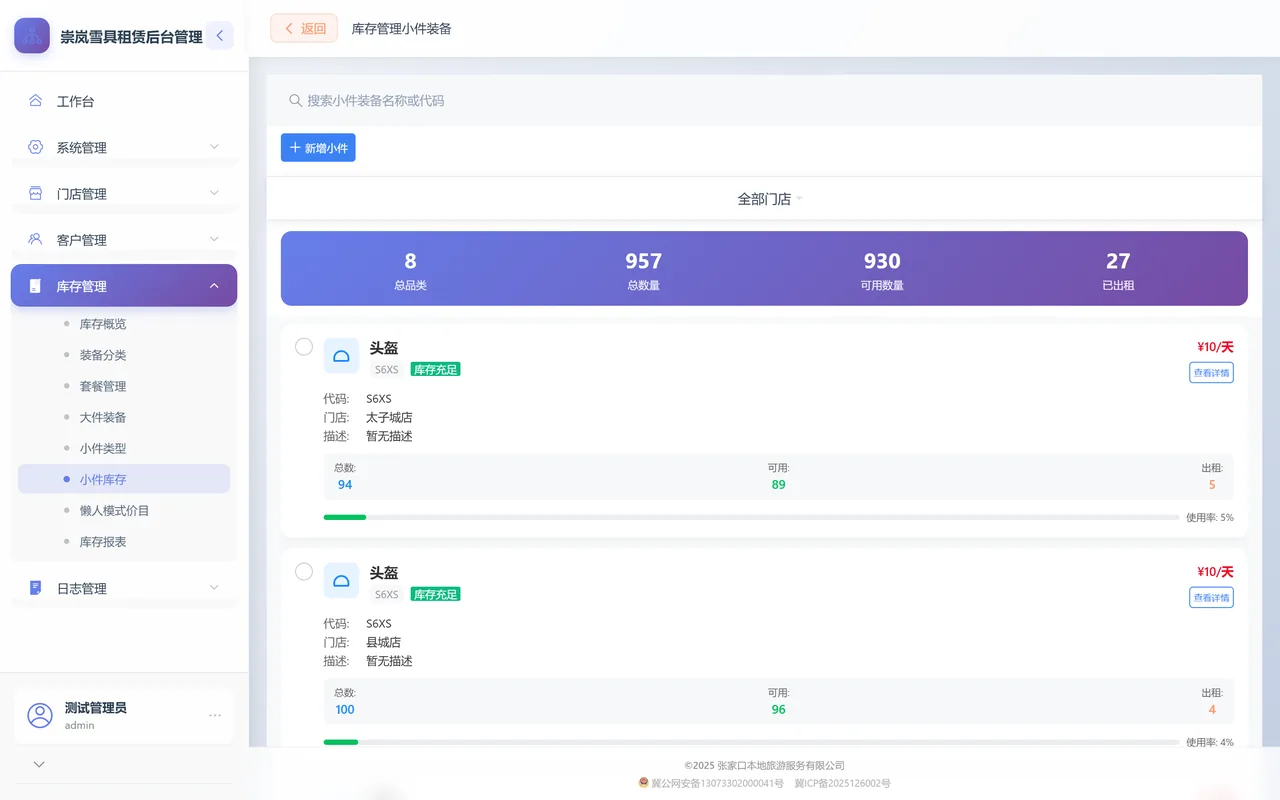
Task: Click the 门店管理 store icon
Action: 36,193
